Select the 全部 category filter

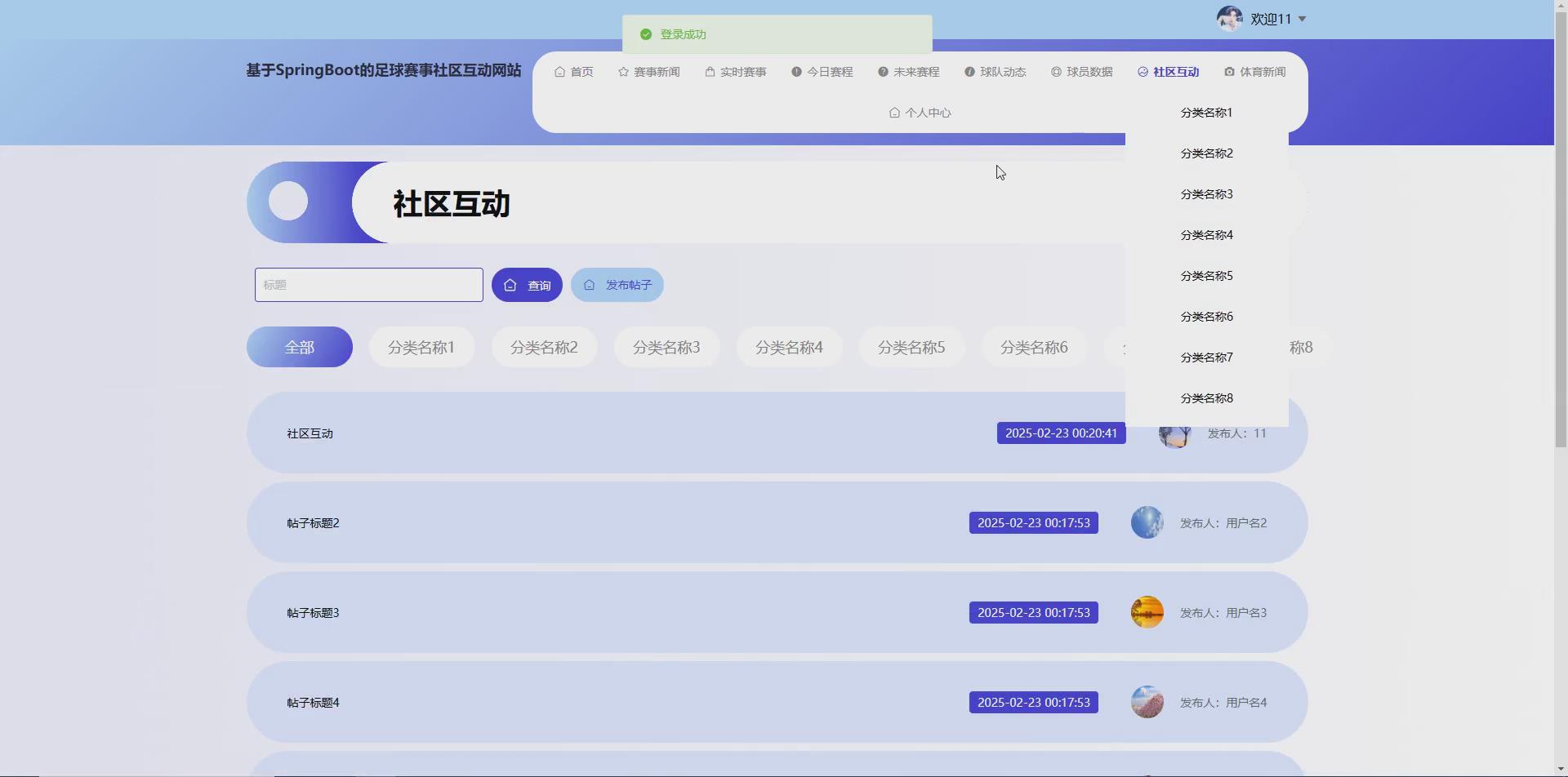[x=299, y=346]
